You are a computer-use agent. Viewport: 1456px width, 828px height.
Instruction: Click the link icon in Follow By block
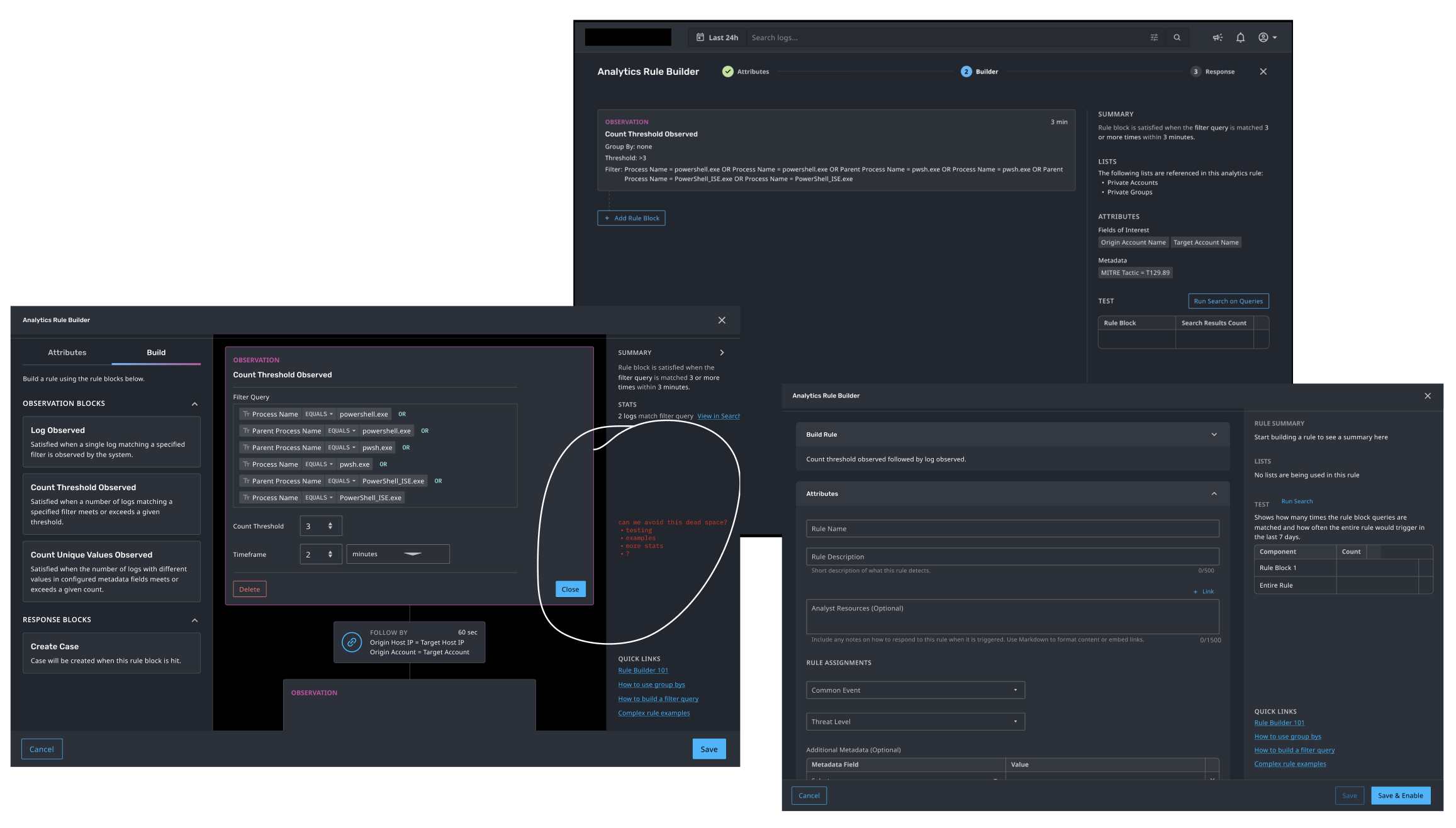pos(352,642)
